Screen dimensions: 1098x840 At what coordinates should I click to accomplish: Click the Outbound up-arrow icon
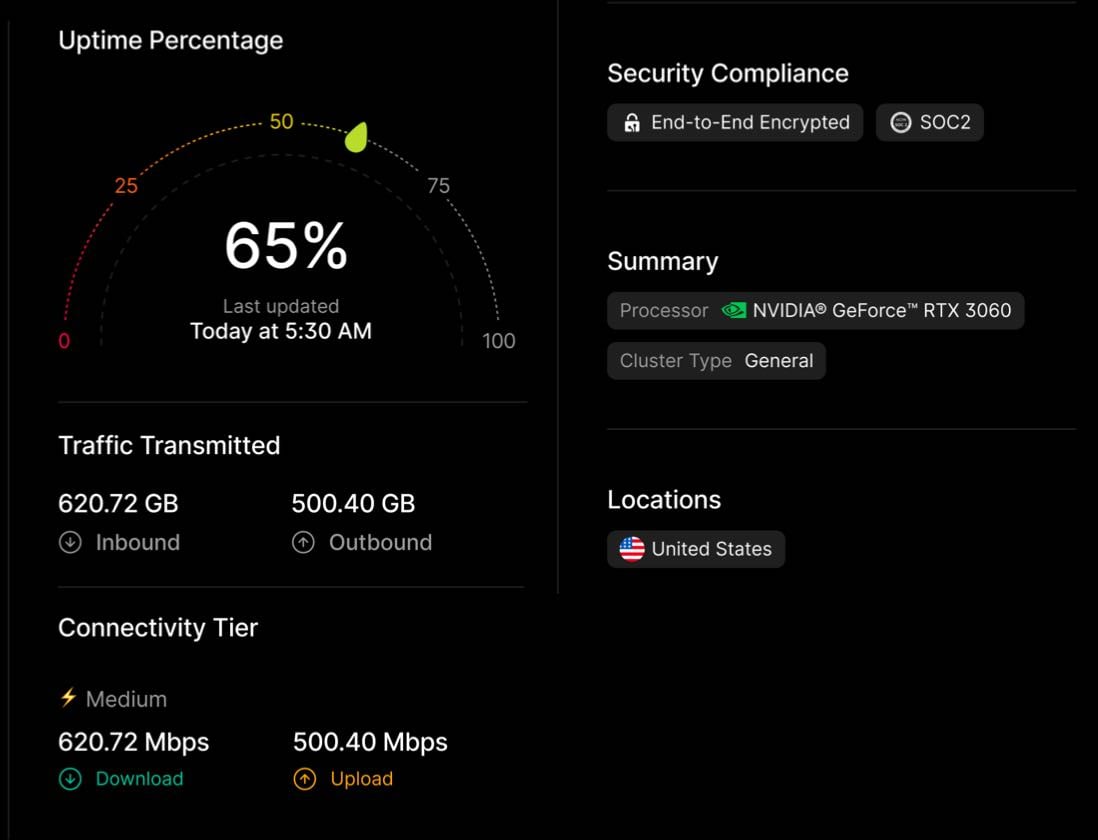click(x=303, y=542)
